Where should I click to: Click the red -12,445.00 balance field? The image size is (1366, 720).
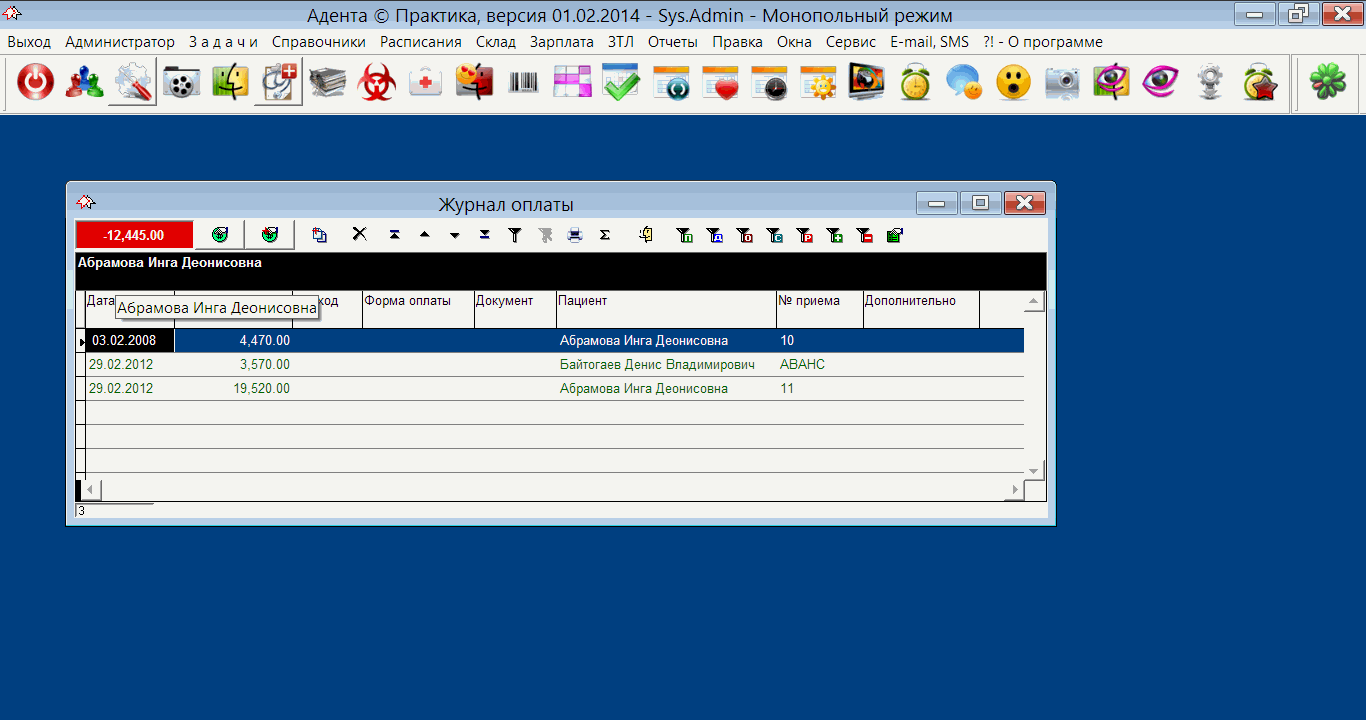(134, 235)
